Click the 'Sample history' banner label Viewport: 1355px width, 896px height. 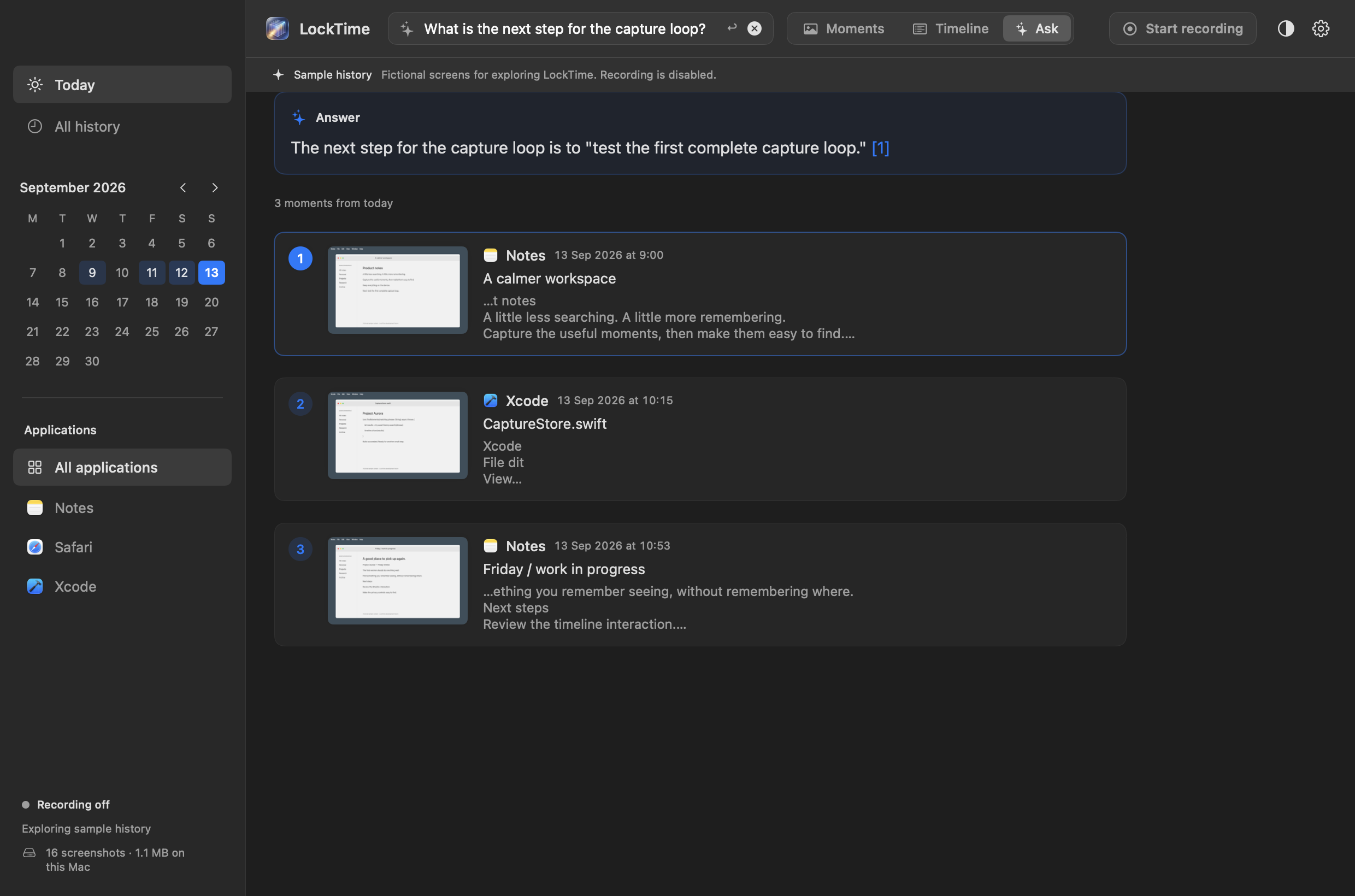tap(333, 74)
